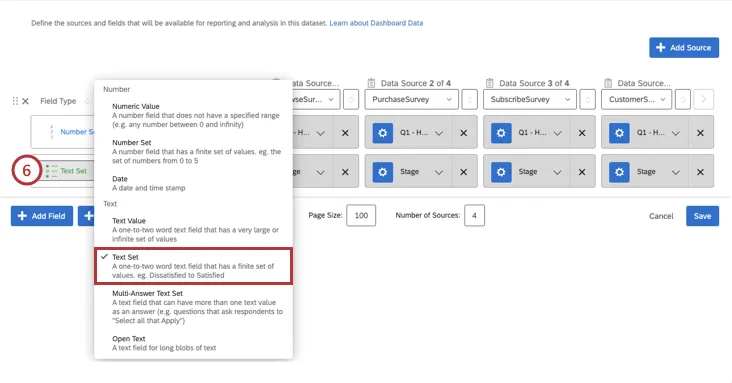The image size is (732, 383).
Task: Reorder handle next to CustomerS... dropdown
Action: click(x=683, y=99)
